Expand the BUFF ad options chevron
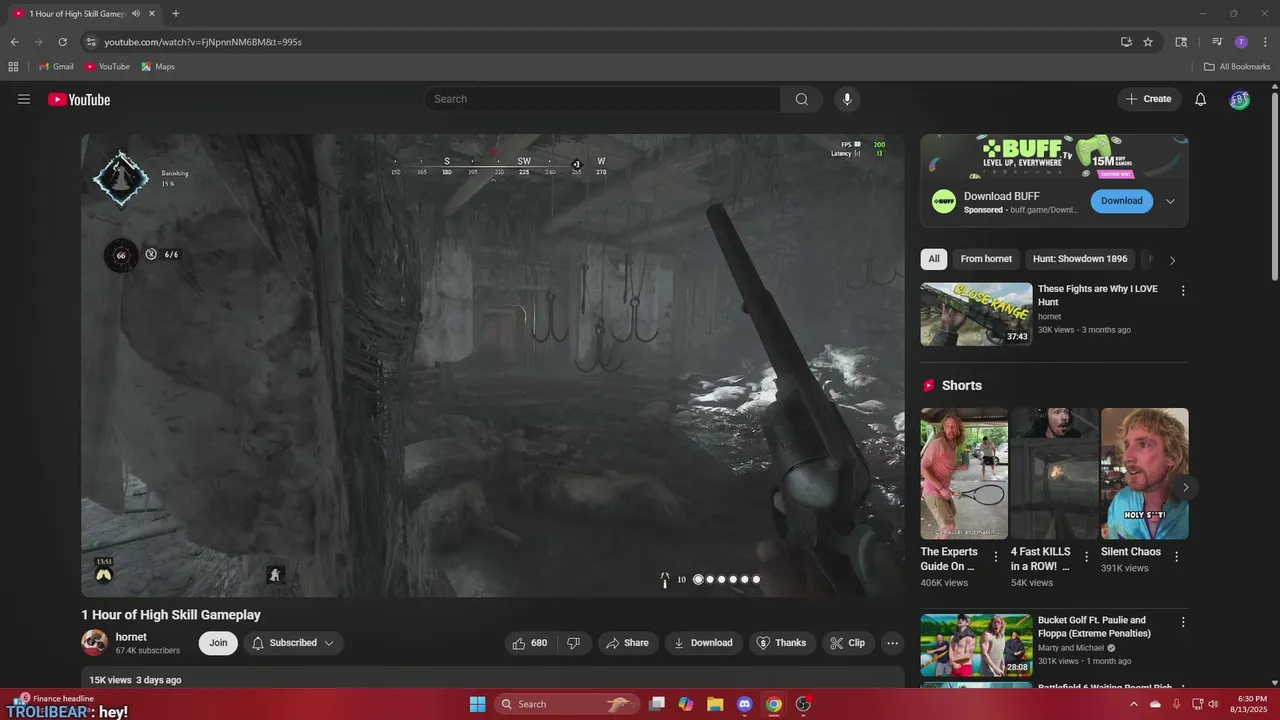1280x720 pixels. click(1170, 201)
